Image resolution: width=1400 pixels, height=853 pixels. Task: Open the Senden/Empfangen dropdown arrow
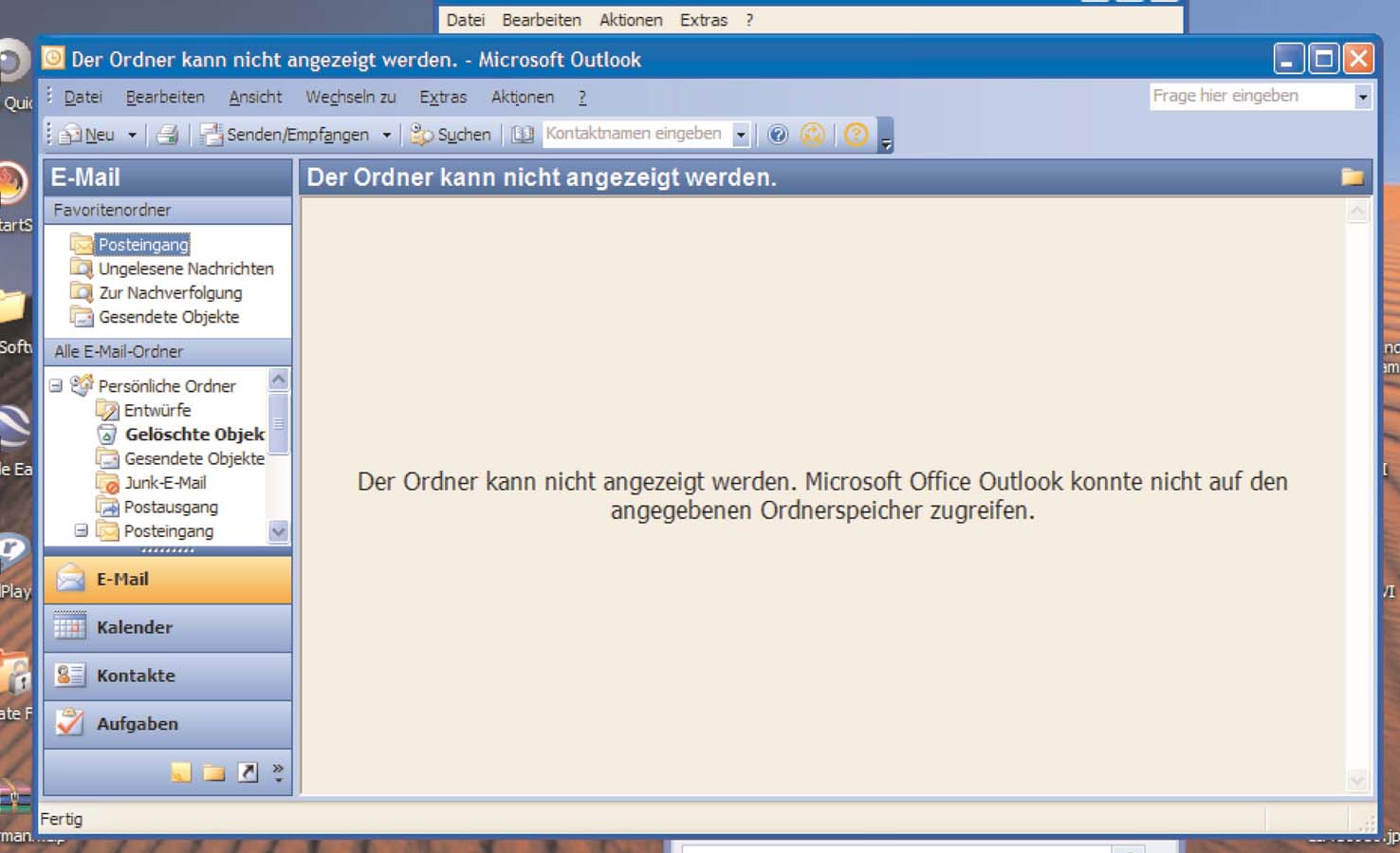(386, 134)
